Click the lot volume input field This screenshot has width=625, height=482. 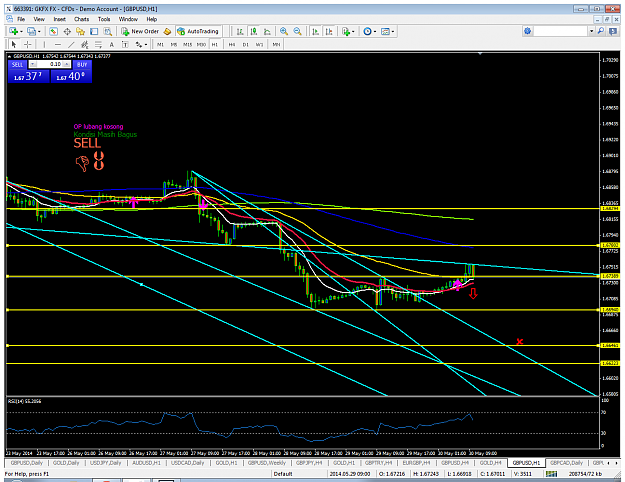(50, 64)
